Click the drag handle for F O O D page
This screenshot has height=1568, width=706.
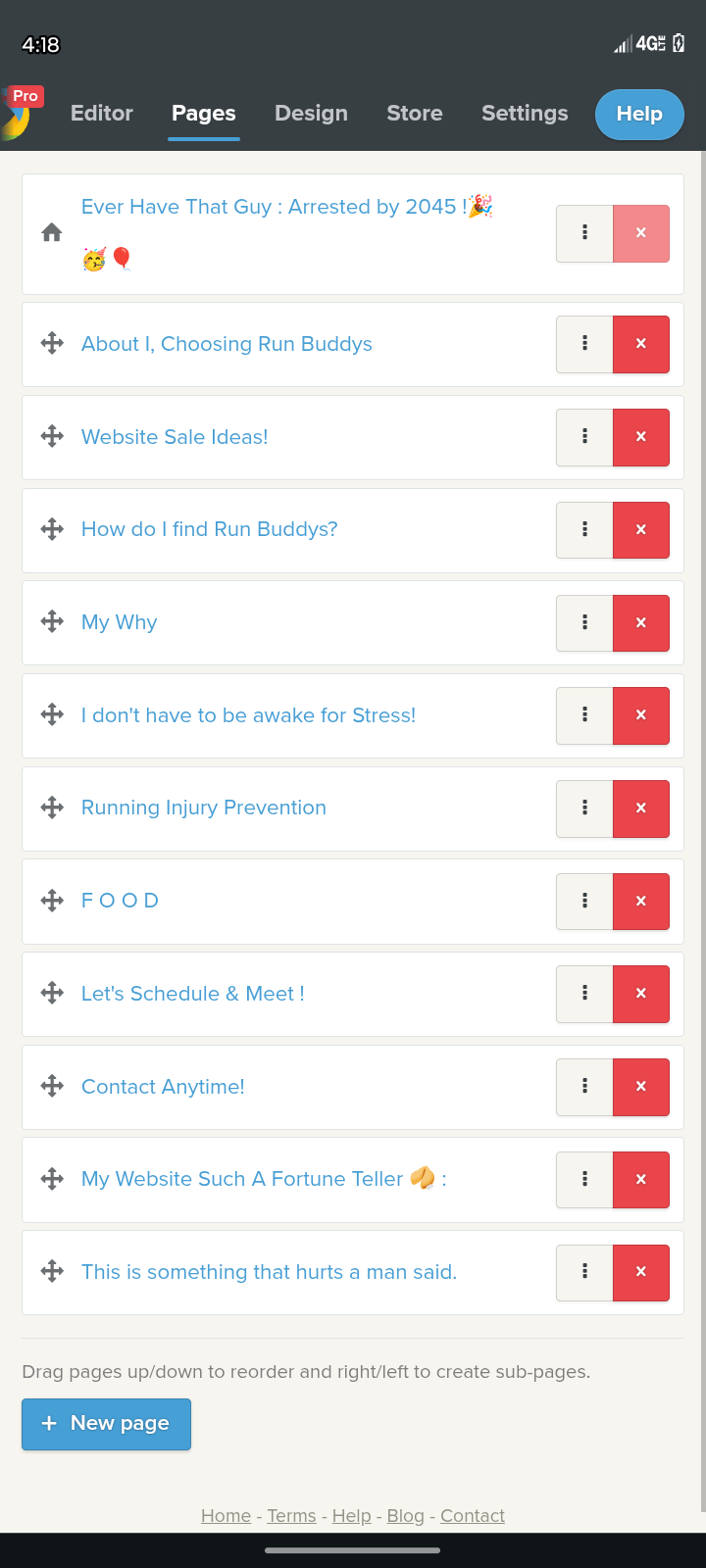point(52,901)
